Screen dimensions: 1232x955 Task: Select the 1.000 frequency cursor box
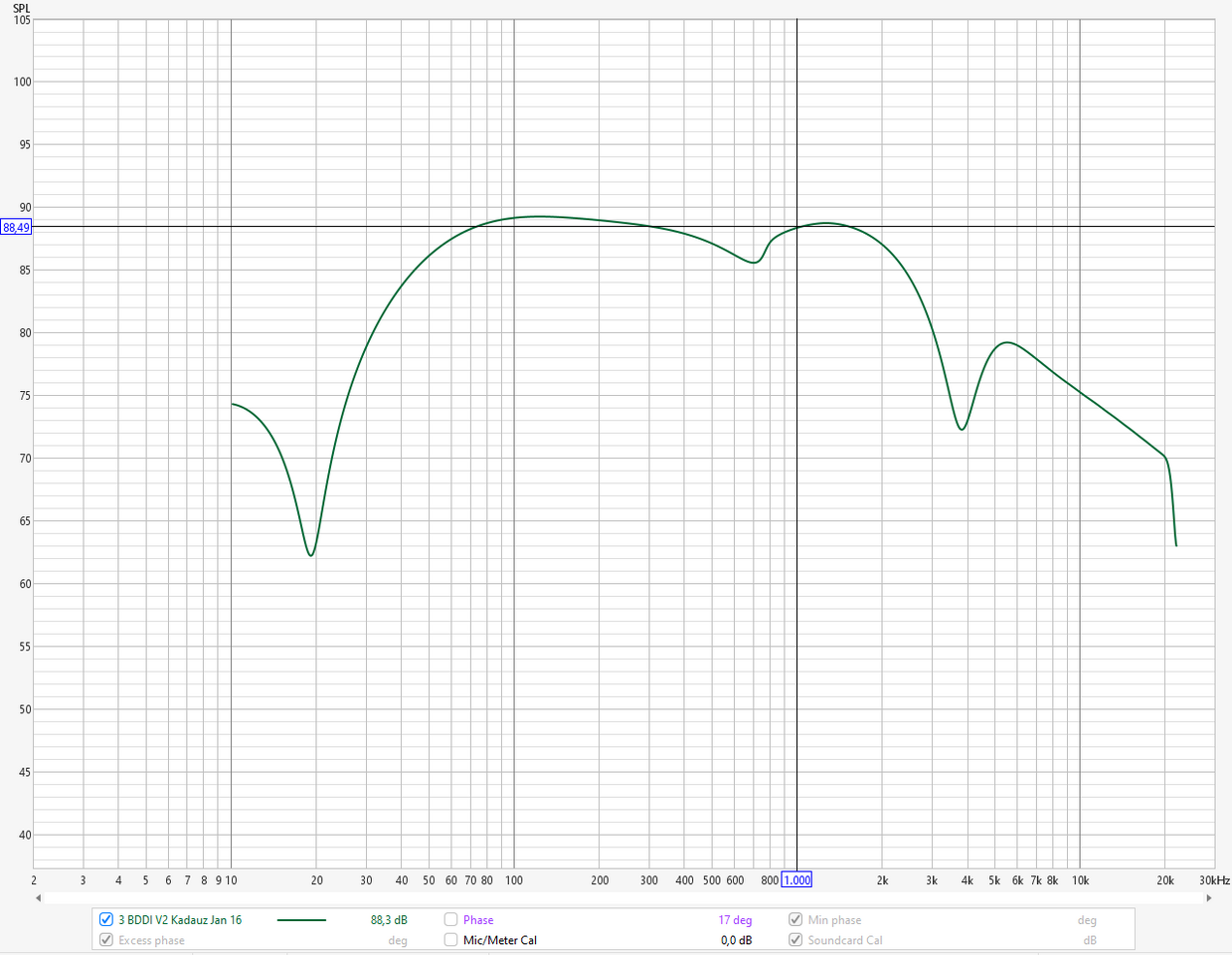click(x=796, y=880)
